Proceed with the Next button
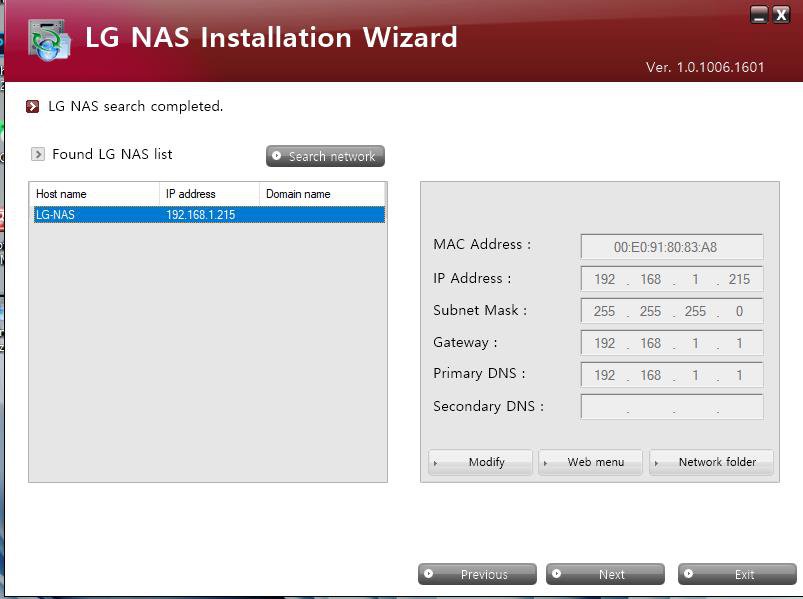Screen dimensions: 803x599 (x=605, y=574)
